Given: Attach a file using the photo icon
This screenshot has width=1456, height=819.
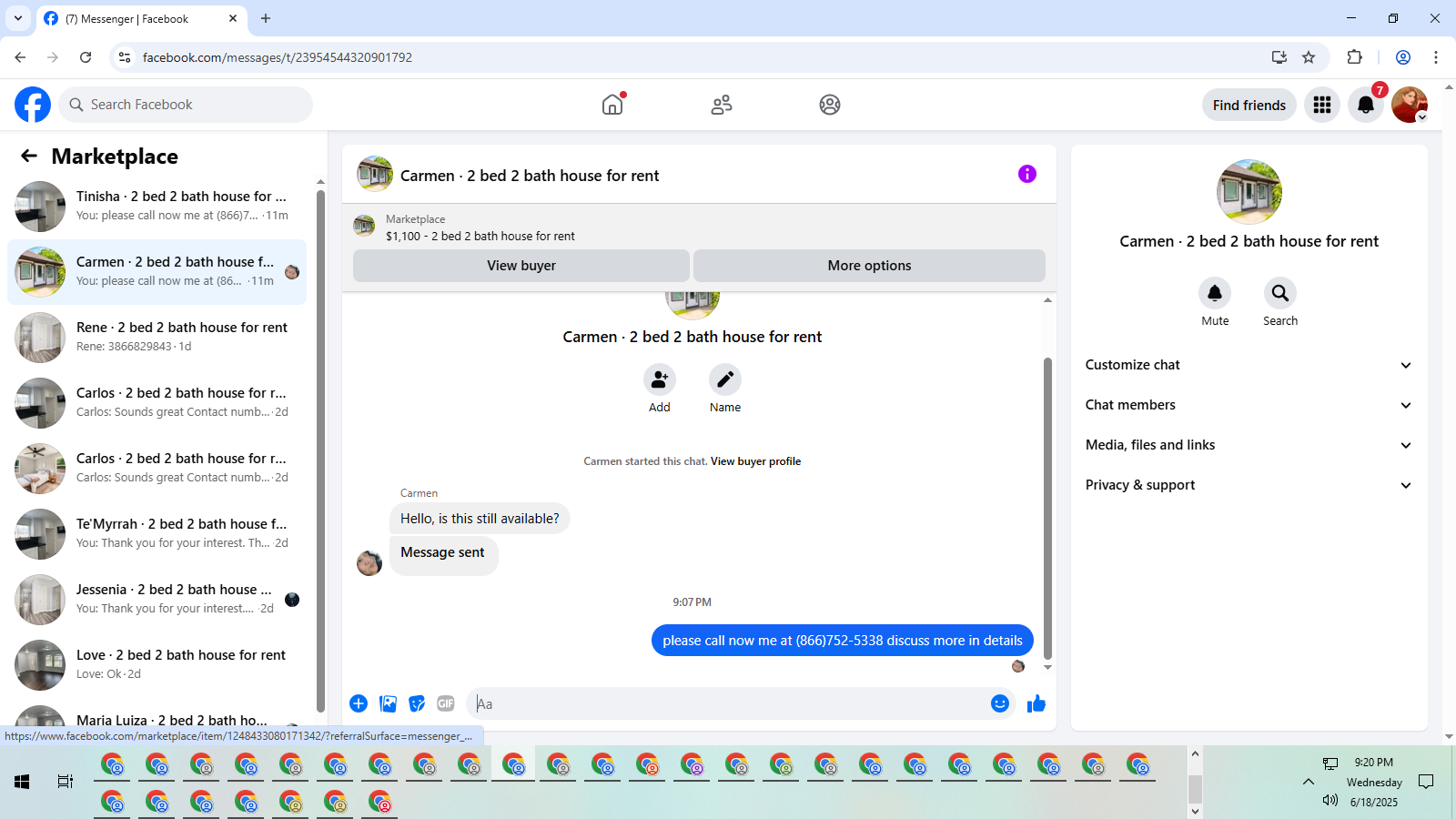Looking at the screenshot, I should [x=389, y=703].
